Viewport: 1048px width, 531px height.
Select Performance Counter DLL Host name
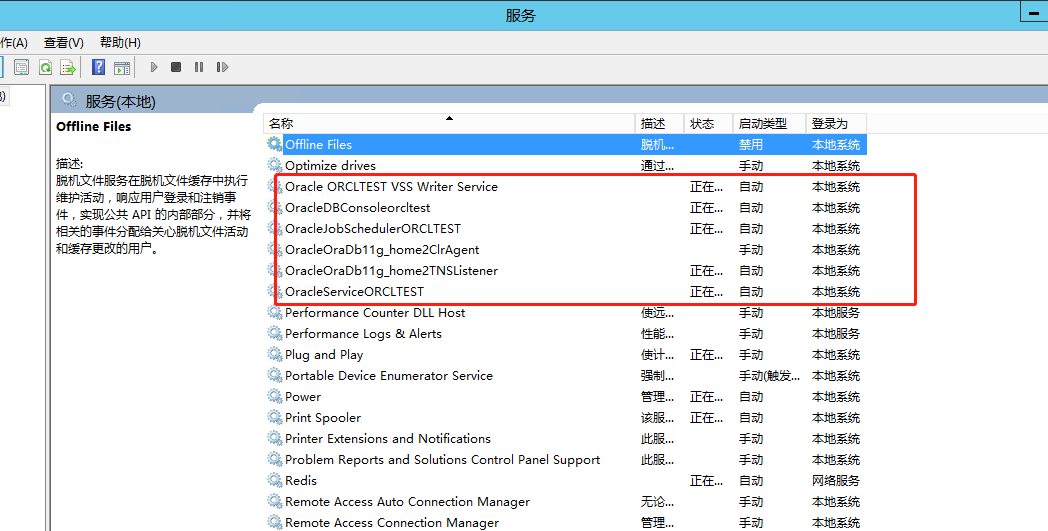pyautogui.click(x=375, y=312)
